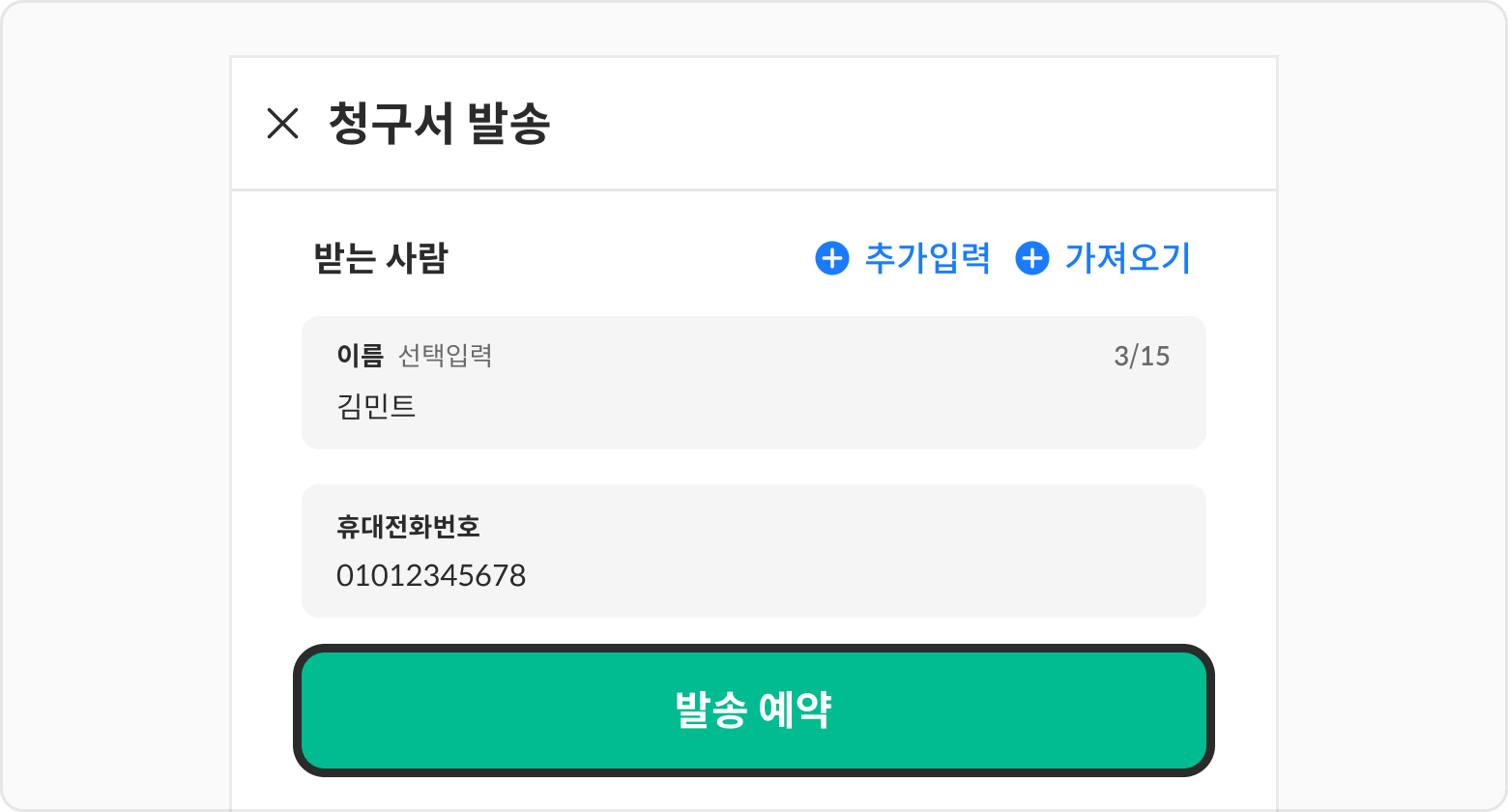
Task: Click the 선택입력 hint label
Action: [446, 356]
